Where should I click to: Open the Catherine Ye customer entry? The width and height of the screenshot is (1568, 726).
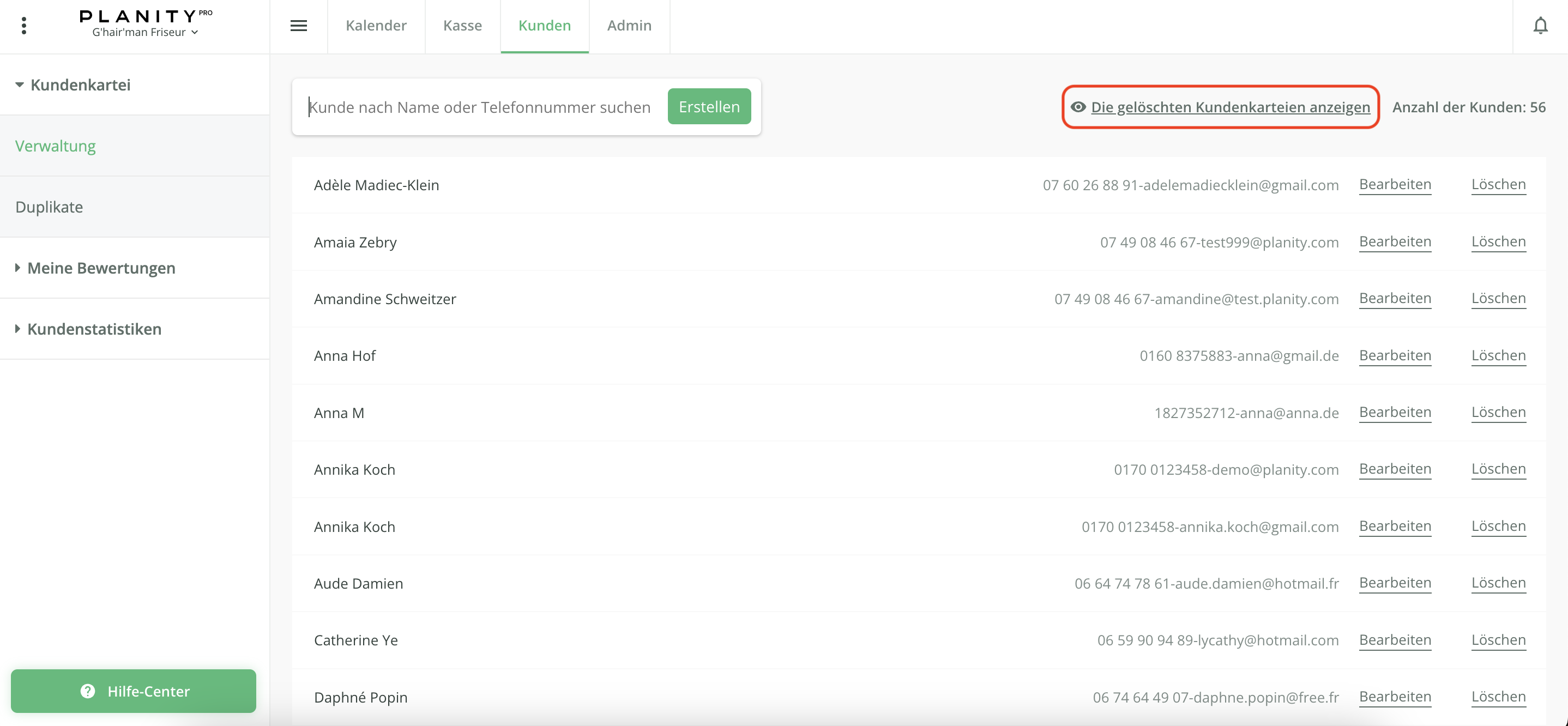click(356, 640)
